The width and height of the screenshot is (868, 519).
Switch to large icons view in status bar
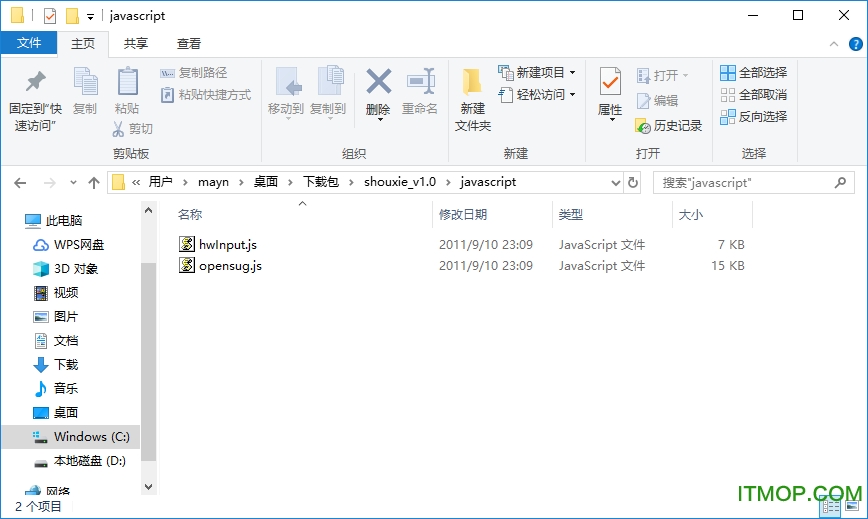(852, 506)
